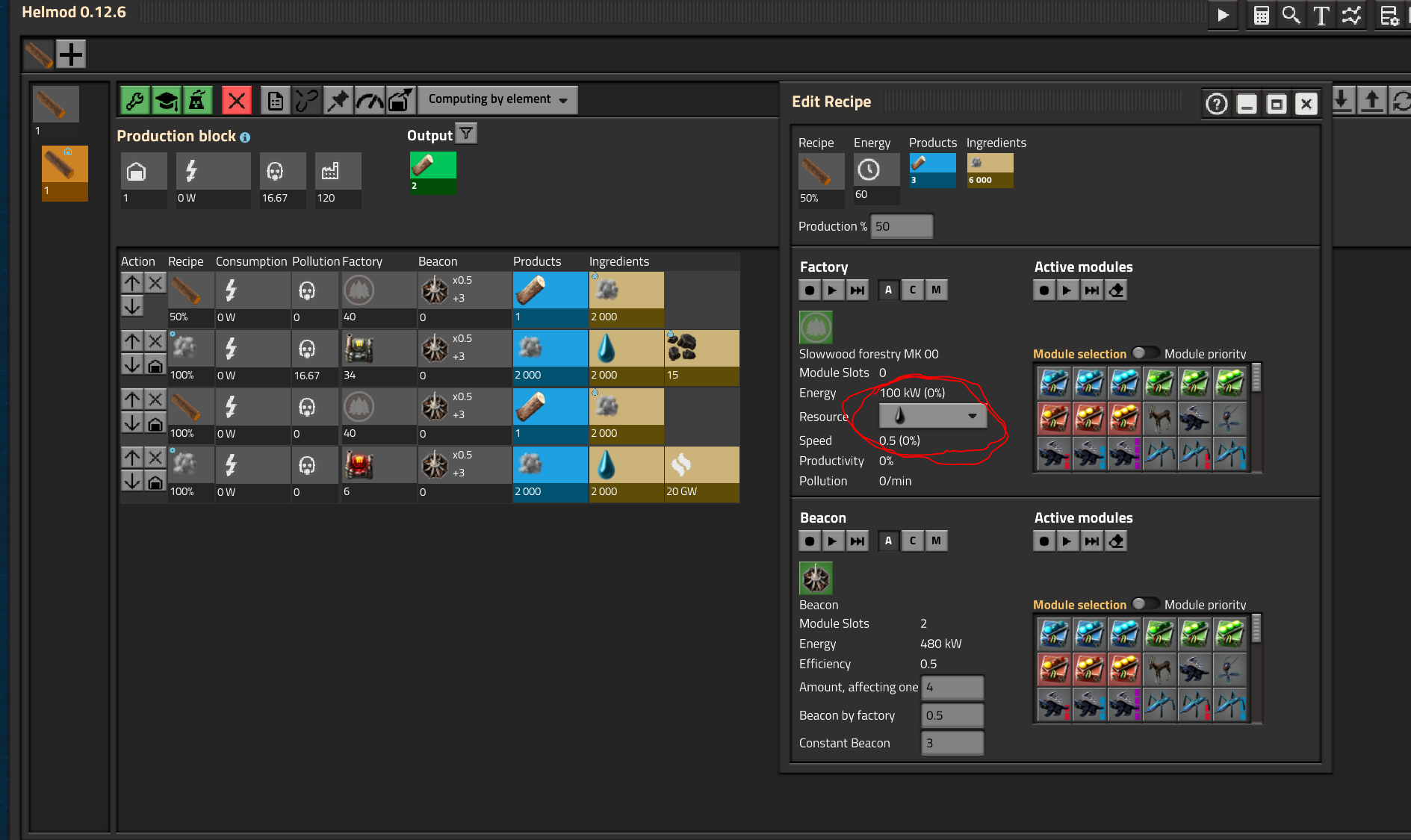Toggle Beacon Module selection / priority switch

click(1145, 604)
